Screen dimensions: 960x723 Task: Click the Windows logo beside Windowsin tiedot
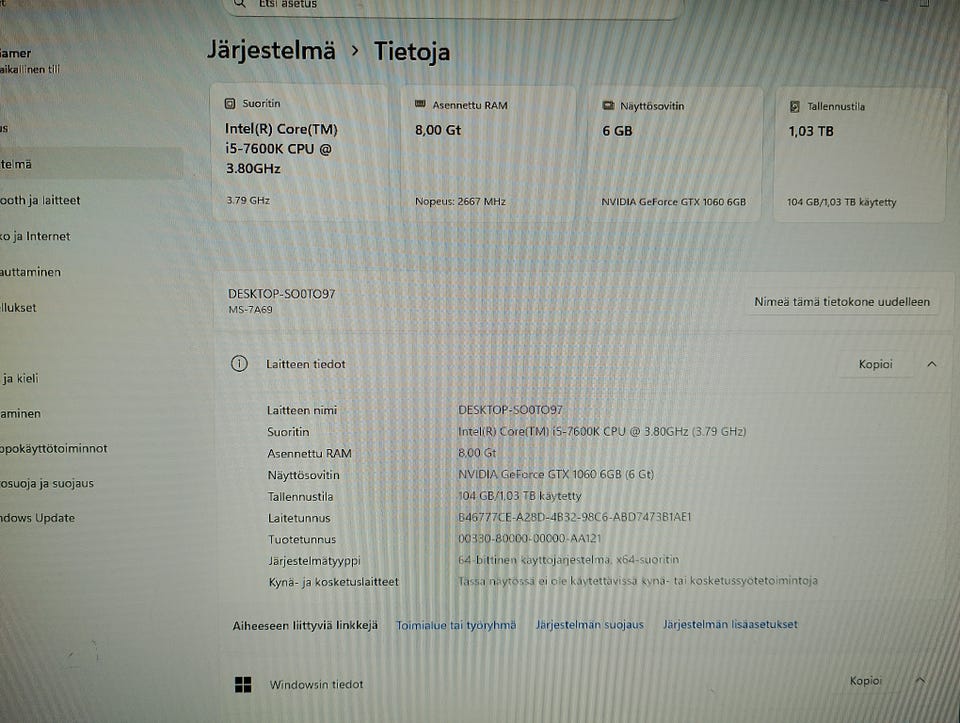(243, 684)
